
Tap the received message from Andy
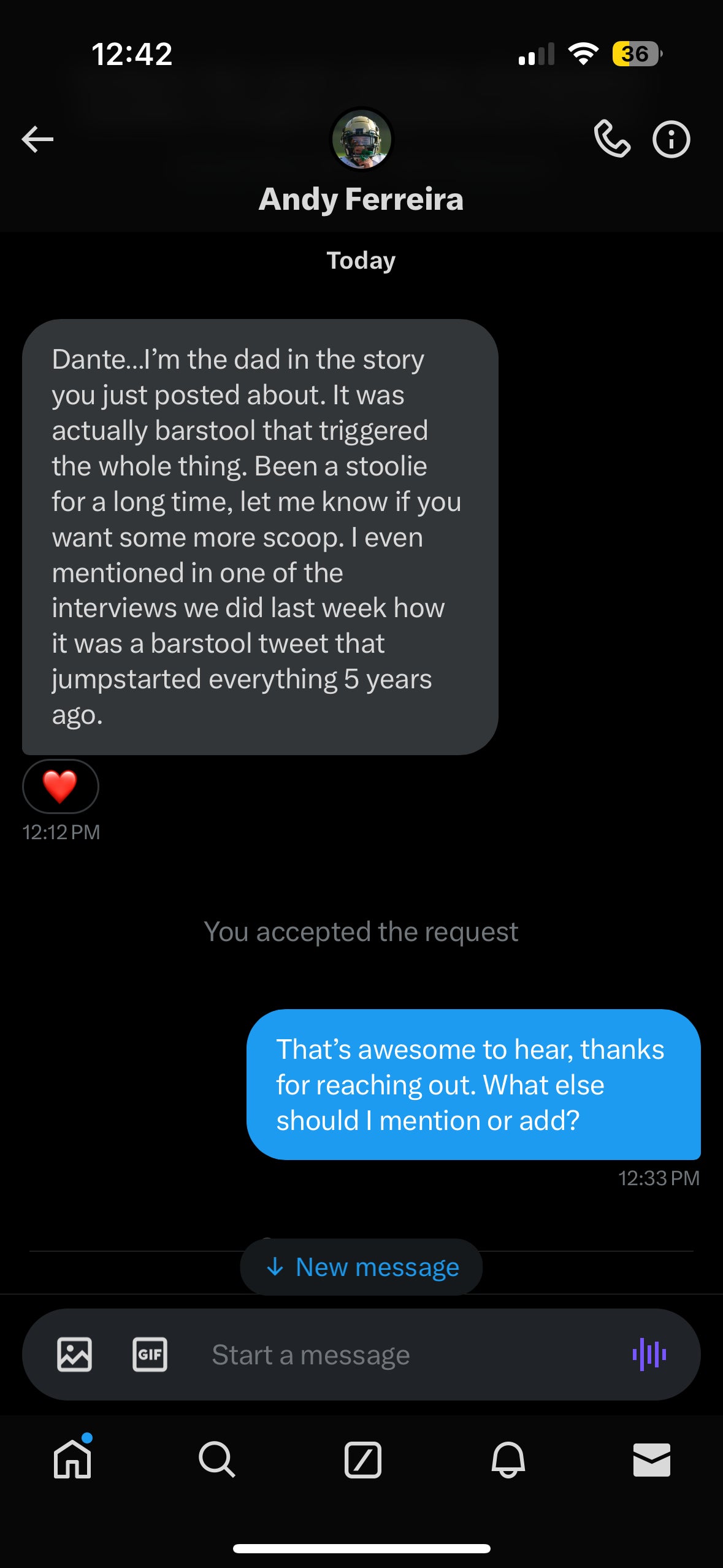[x=260, y=537]
